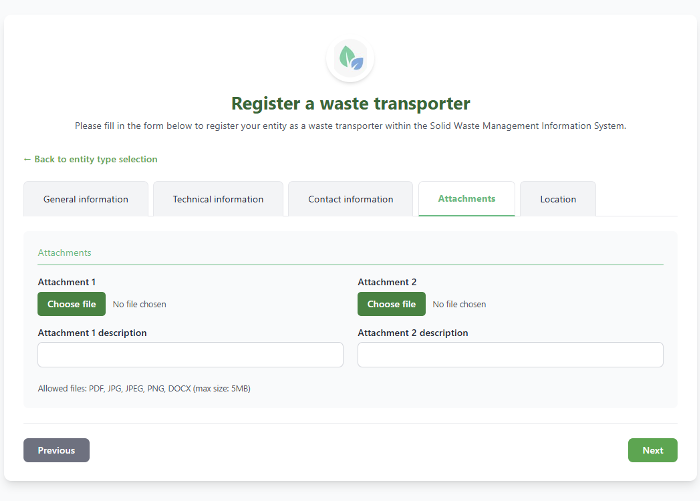Click the Register a waste transporter title

[350, 104]
